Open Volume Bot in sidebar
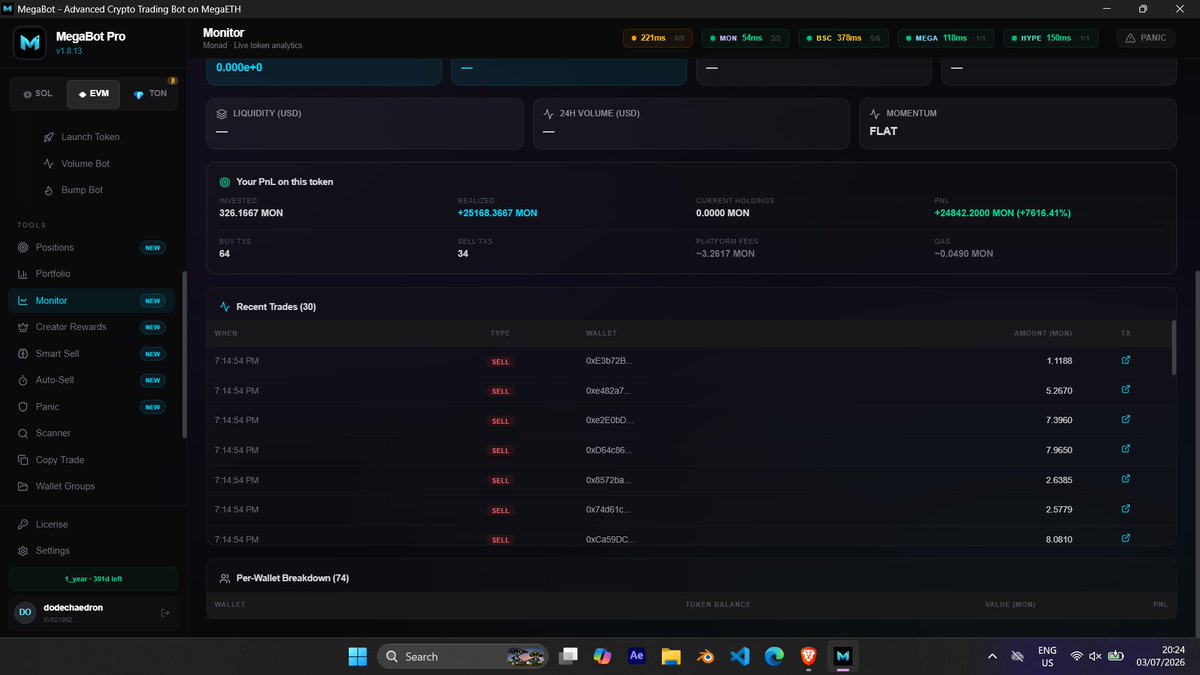 85,163
